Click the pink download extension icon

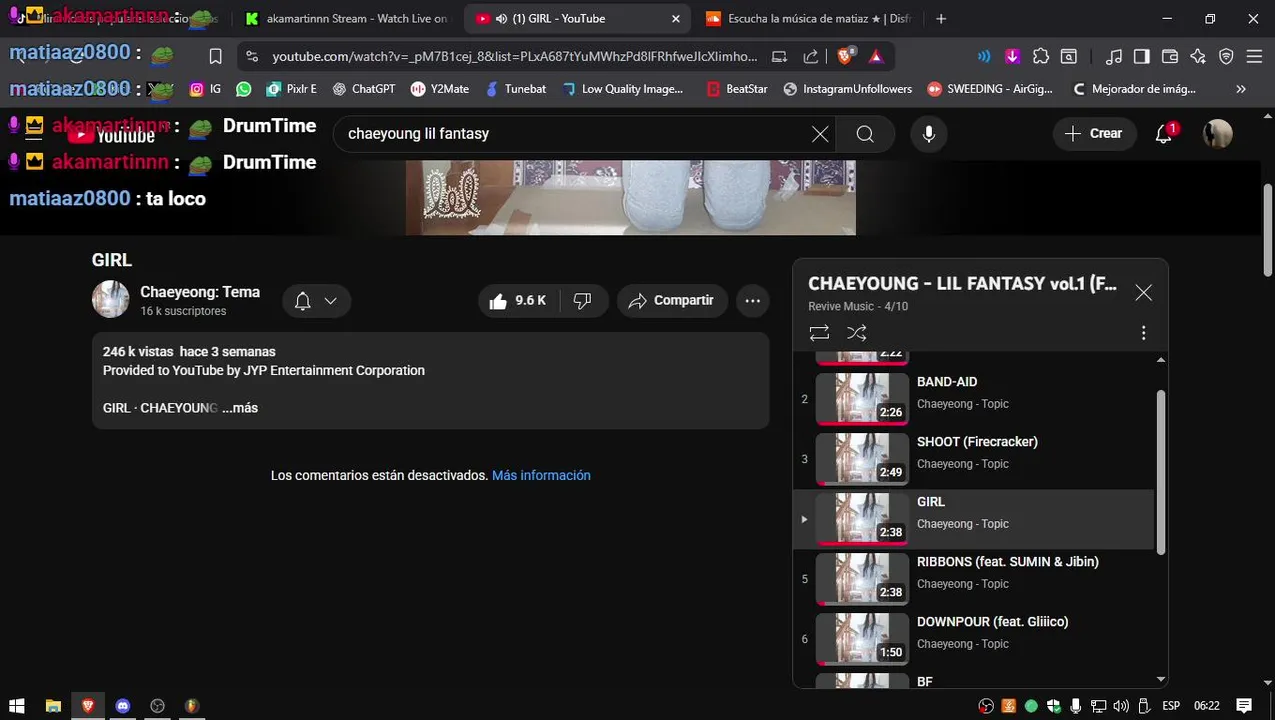pos(1012,56)
